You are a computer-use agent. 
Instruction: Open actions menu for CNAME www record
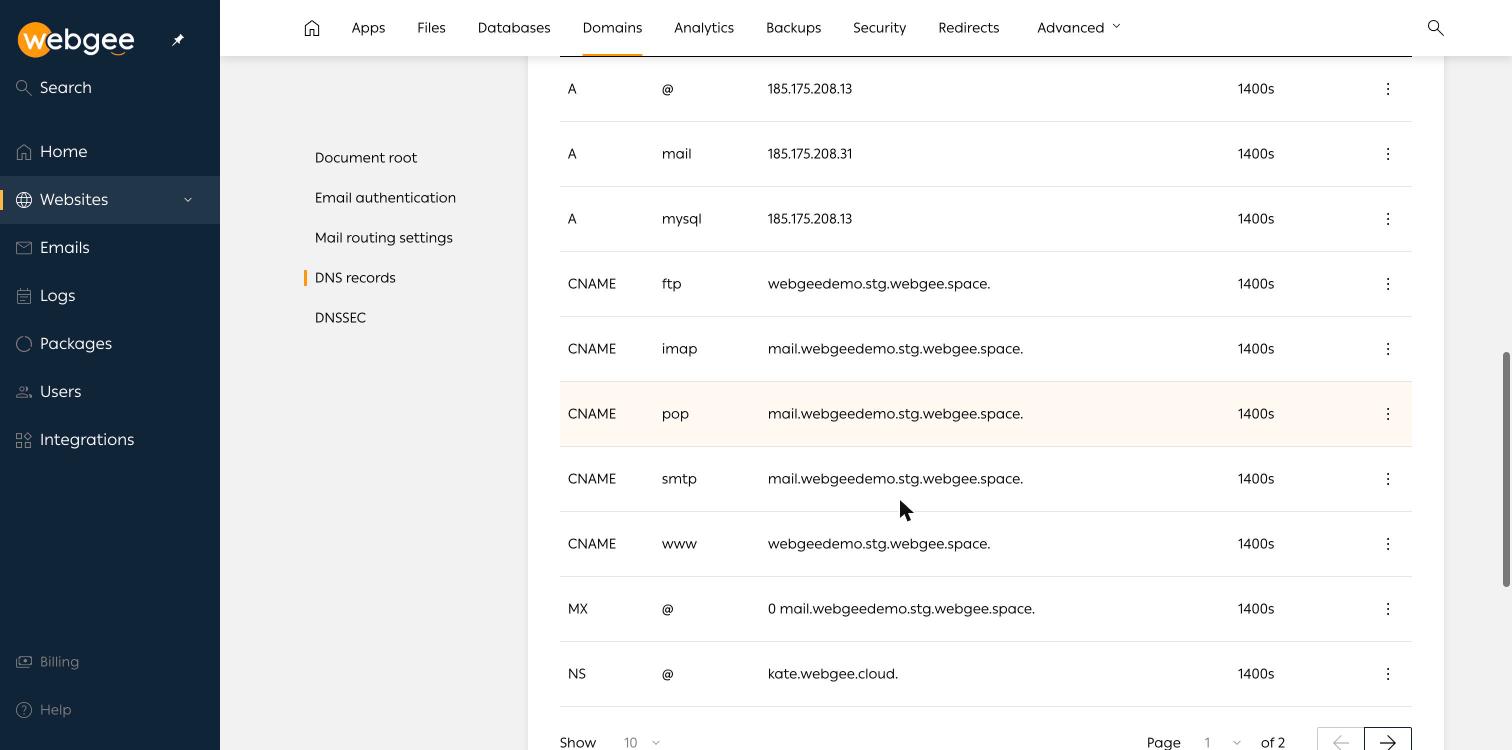[1387, 544]
